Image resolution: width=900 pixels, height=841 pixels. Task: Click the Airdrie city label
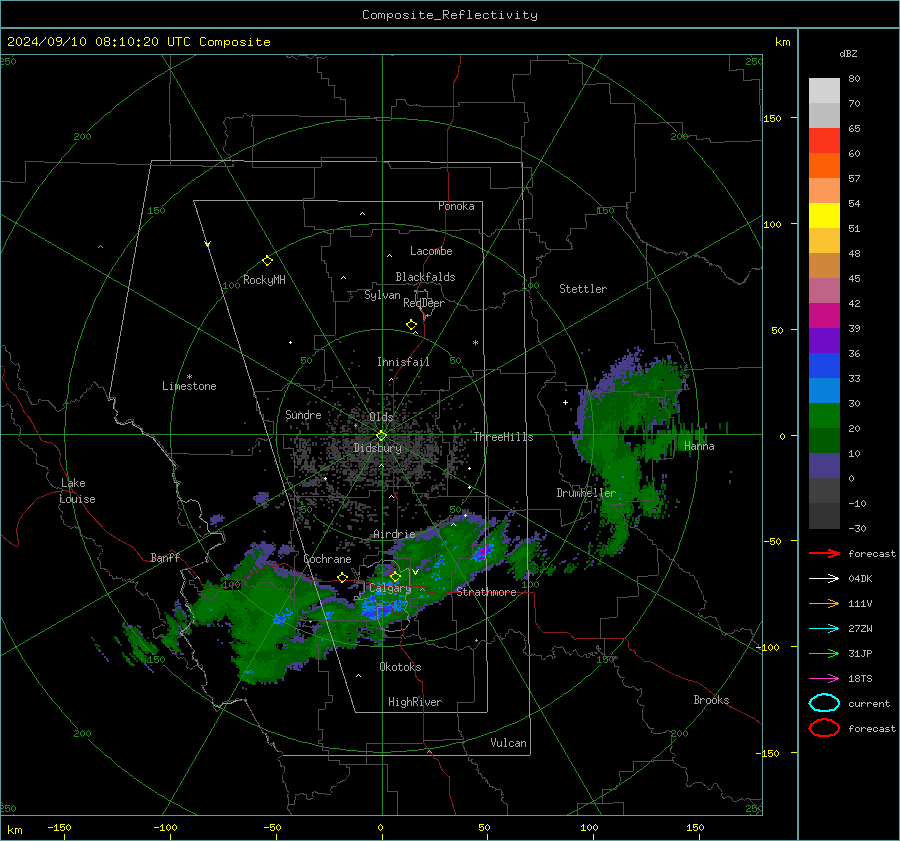(394, 534)
